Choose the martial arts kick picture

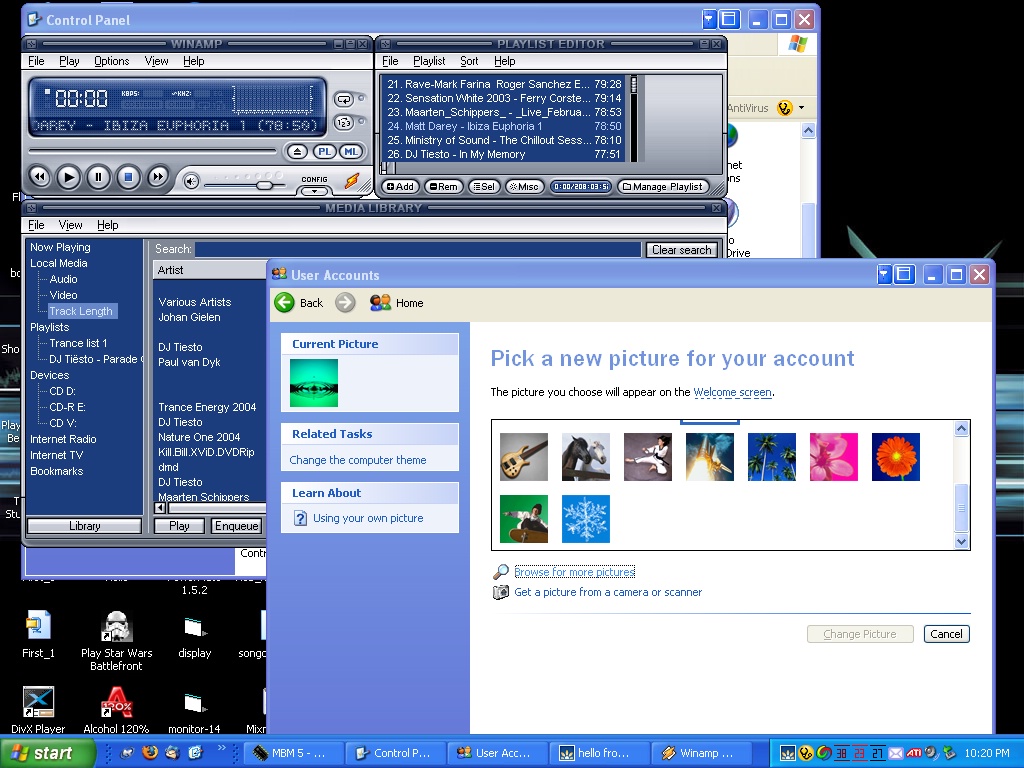tap(648, 456)
